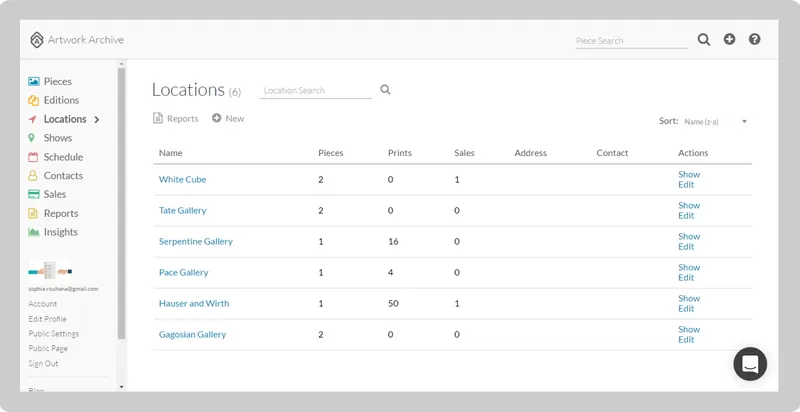Click Show for Tate Gallery
The image size is (800, 412).
(x=689, y=205)
